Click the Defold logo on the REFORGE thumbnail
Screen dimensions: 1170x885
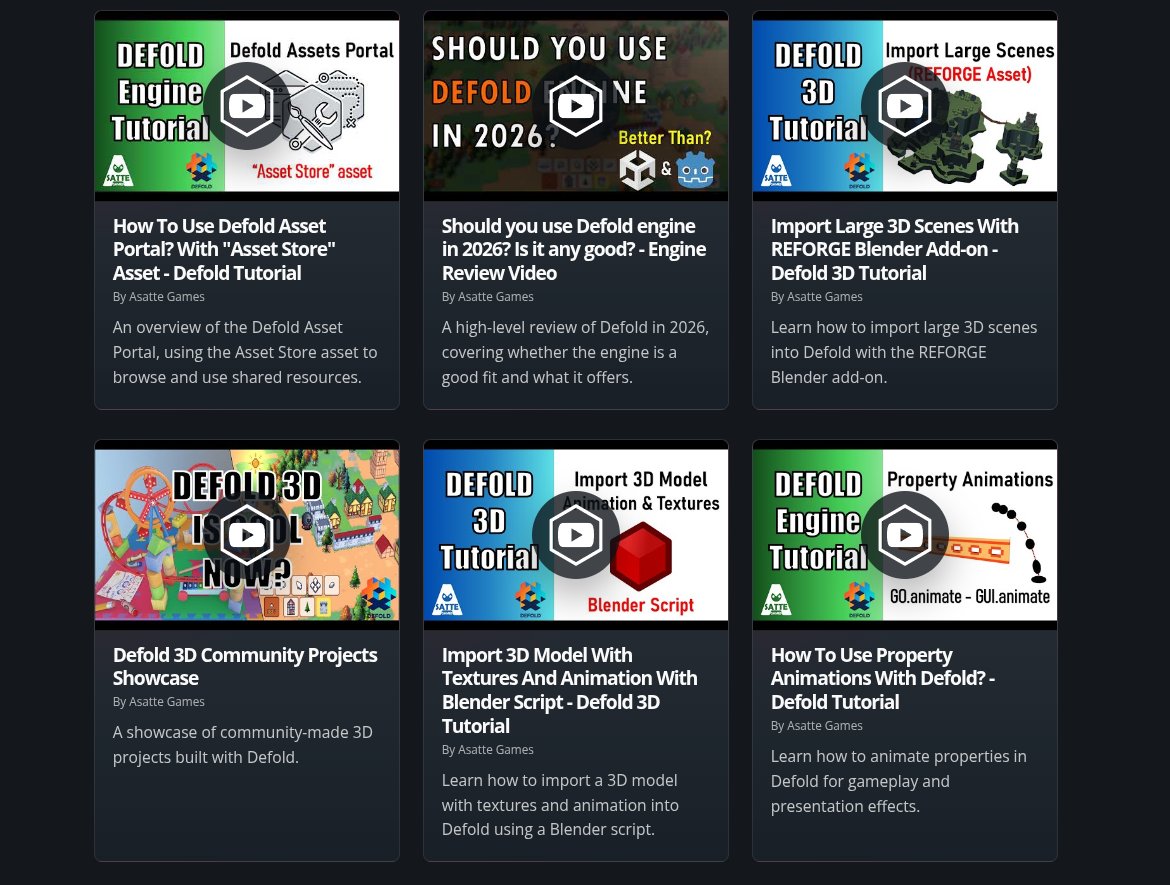859,170
